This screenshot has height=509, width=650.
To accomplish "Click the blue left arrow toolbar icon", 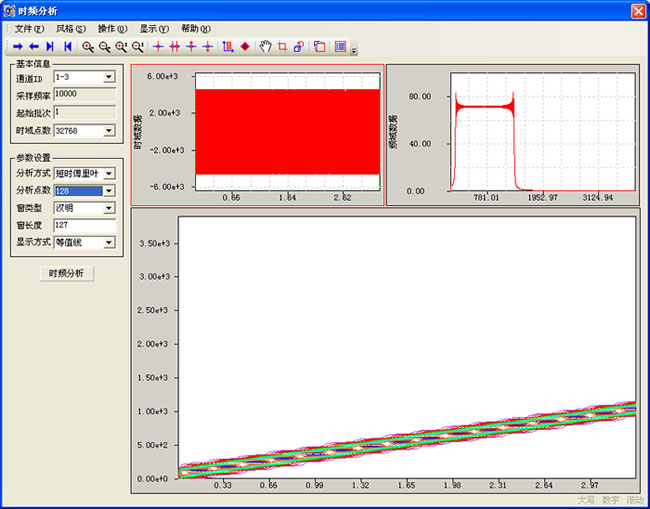I will tap(33, 46).
